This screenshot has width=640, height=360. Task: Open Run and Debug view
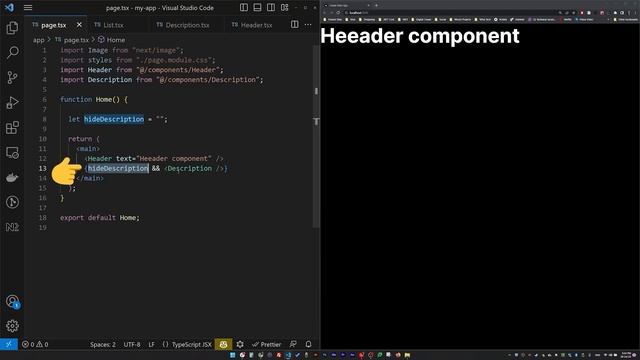(12, 102)
